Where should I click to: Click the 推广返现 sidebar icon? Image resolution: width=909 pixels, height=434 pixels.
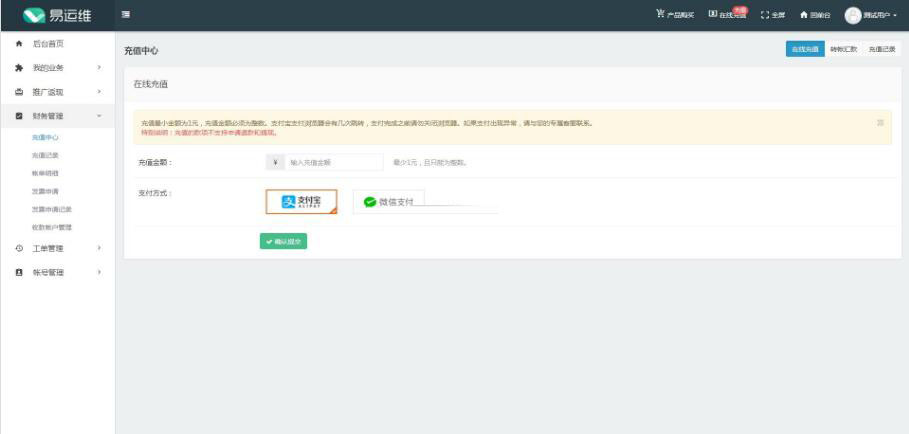(19, 92)
